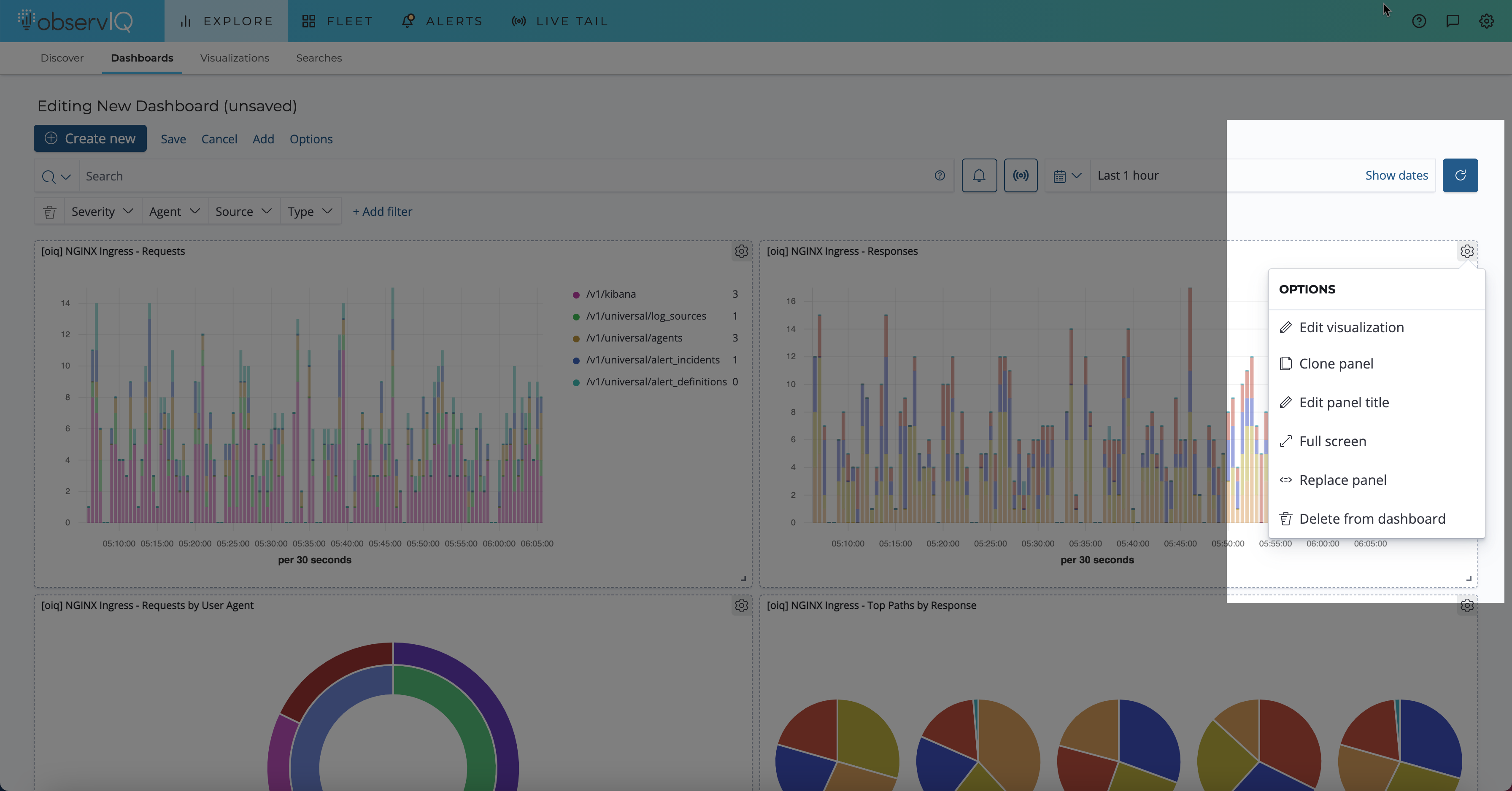Expand the Agent filter dropdown

pos(175,212)
